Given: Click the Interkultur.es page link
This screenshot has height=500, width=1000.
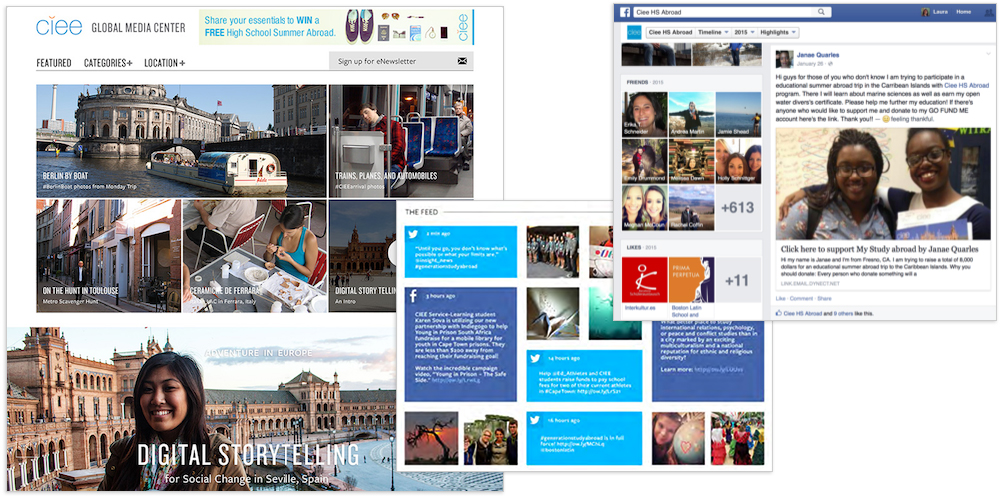Looking at the screenshot, I should click(x=639, y=308).
